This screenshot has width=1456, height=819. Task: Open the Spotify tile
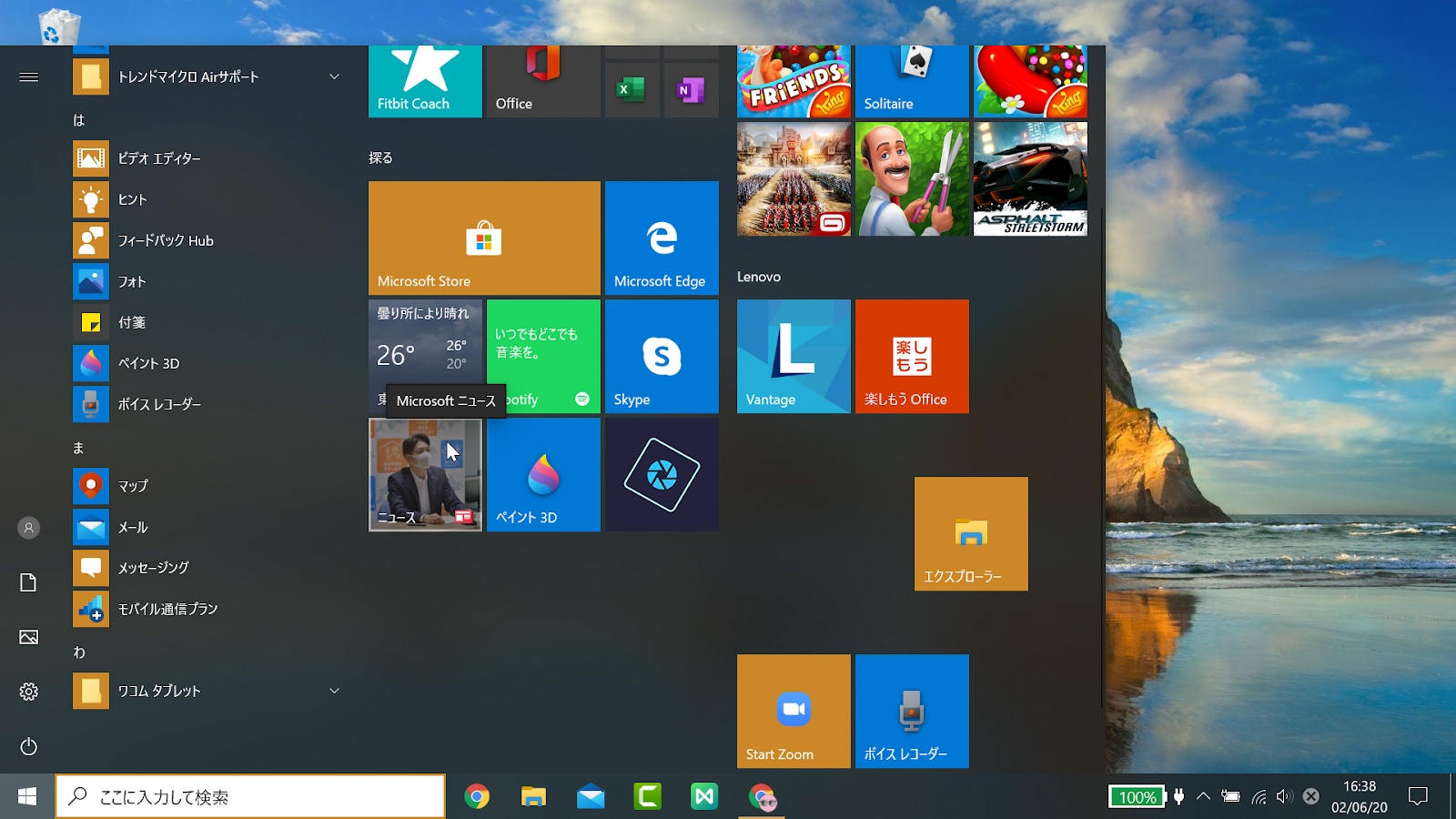tap(543, 357)
